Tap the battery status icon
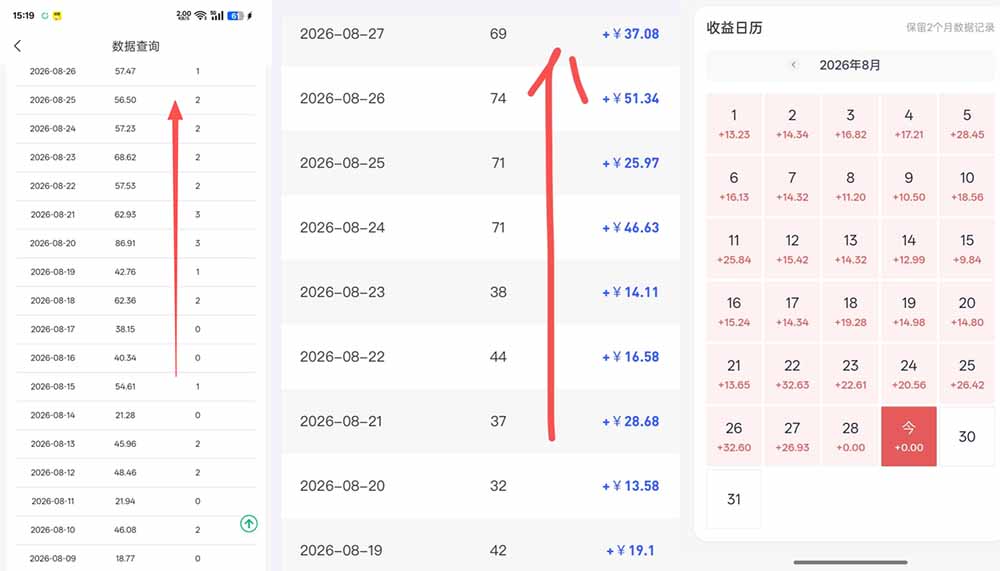1000x571 pixels. (235, 15)
